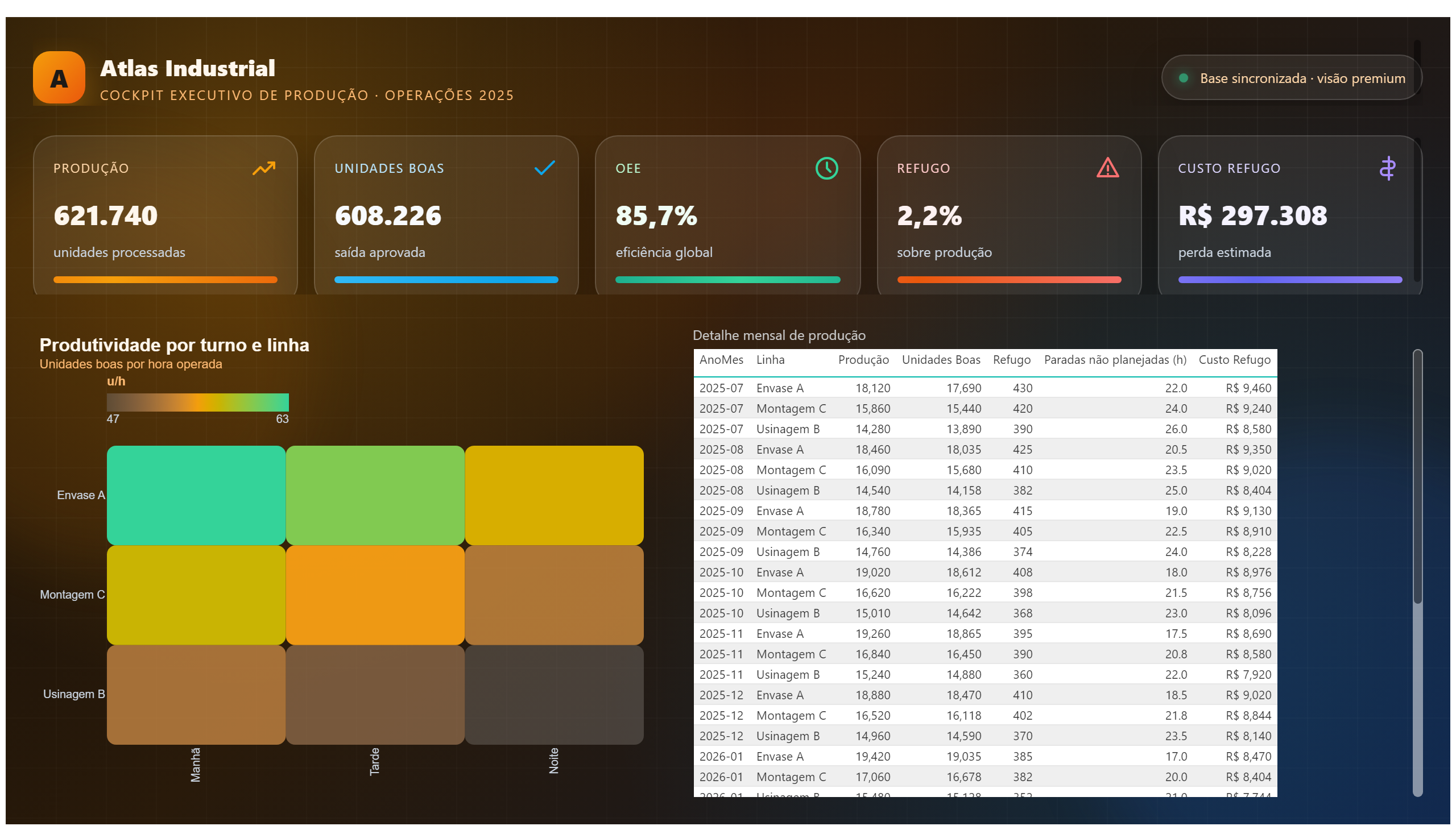Click the Envase A Noite heatmap cell

point(554,495)
